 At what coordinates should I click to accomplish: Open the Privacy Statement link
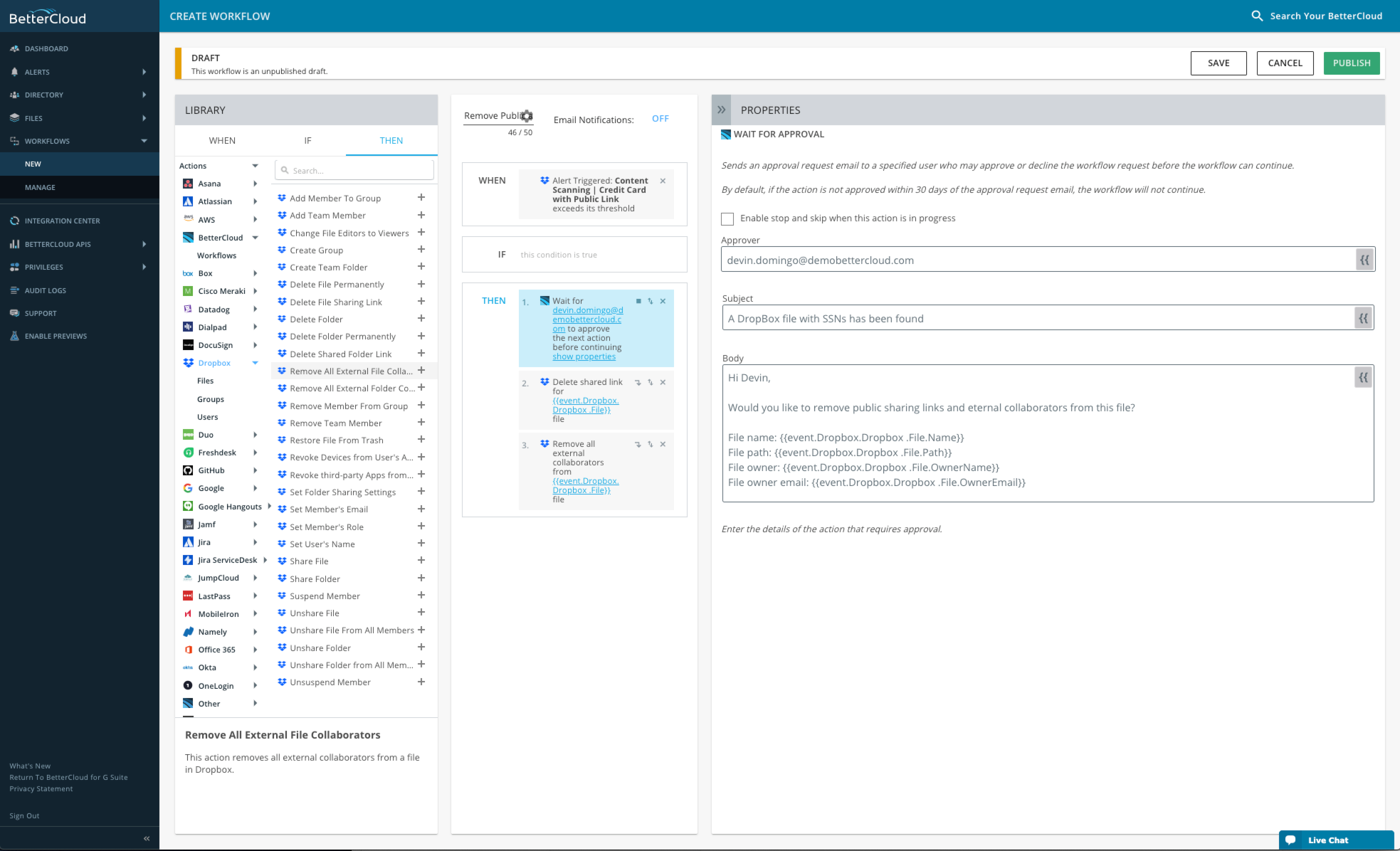pyautogui.click(x=41, y=789)
